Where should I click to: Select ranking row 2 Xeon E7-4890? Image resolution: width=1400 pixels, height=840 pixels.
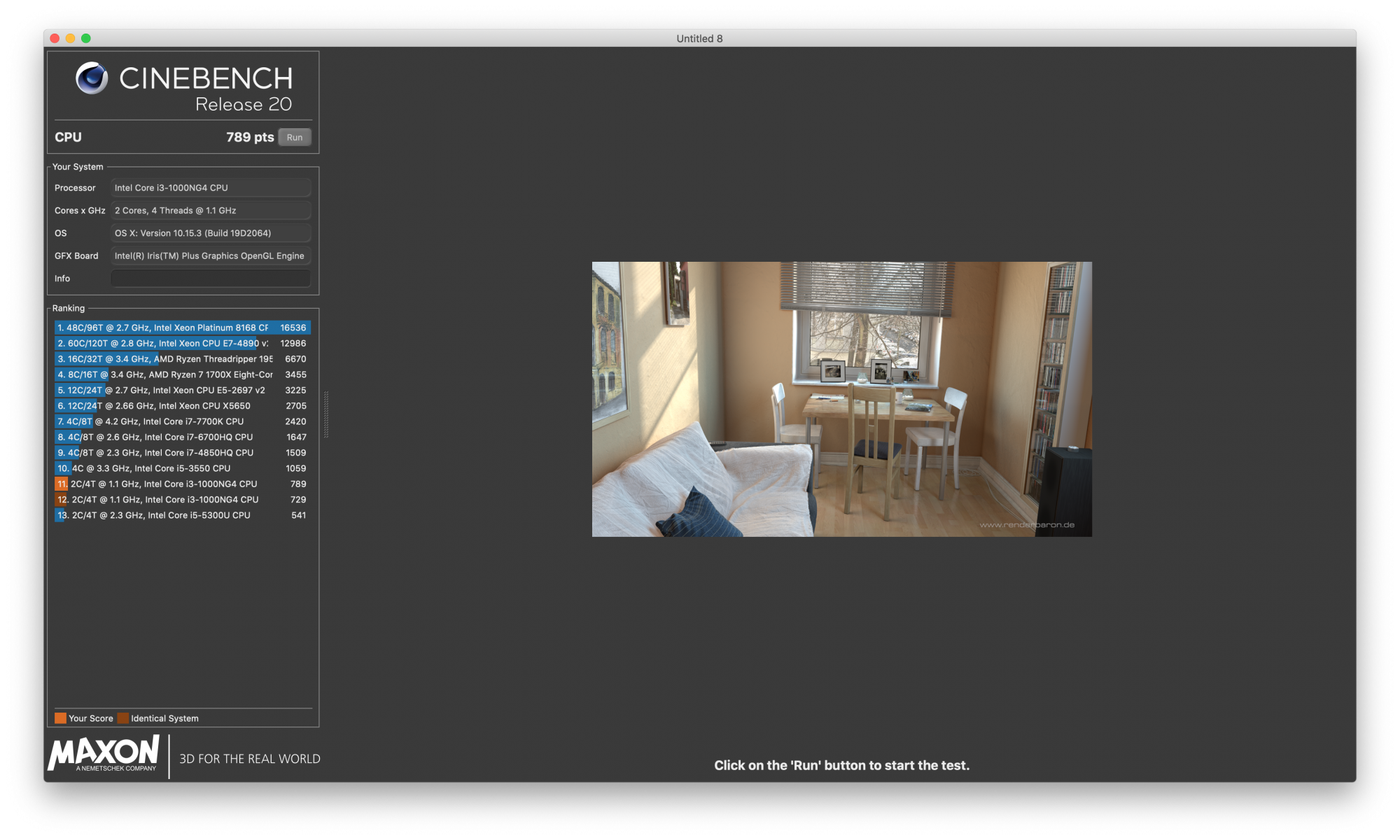point(183,343)
